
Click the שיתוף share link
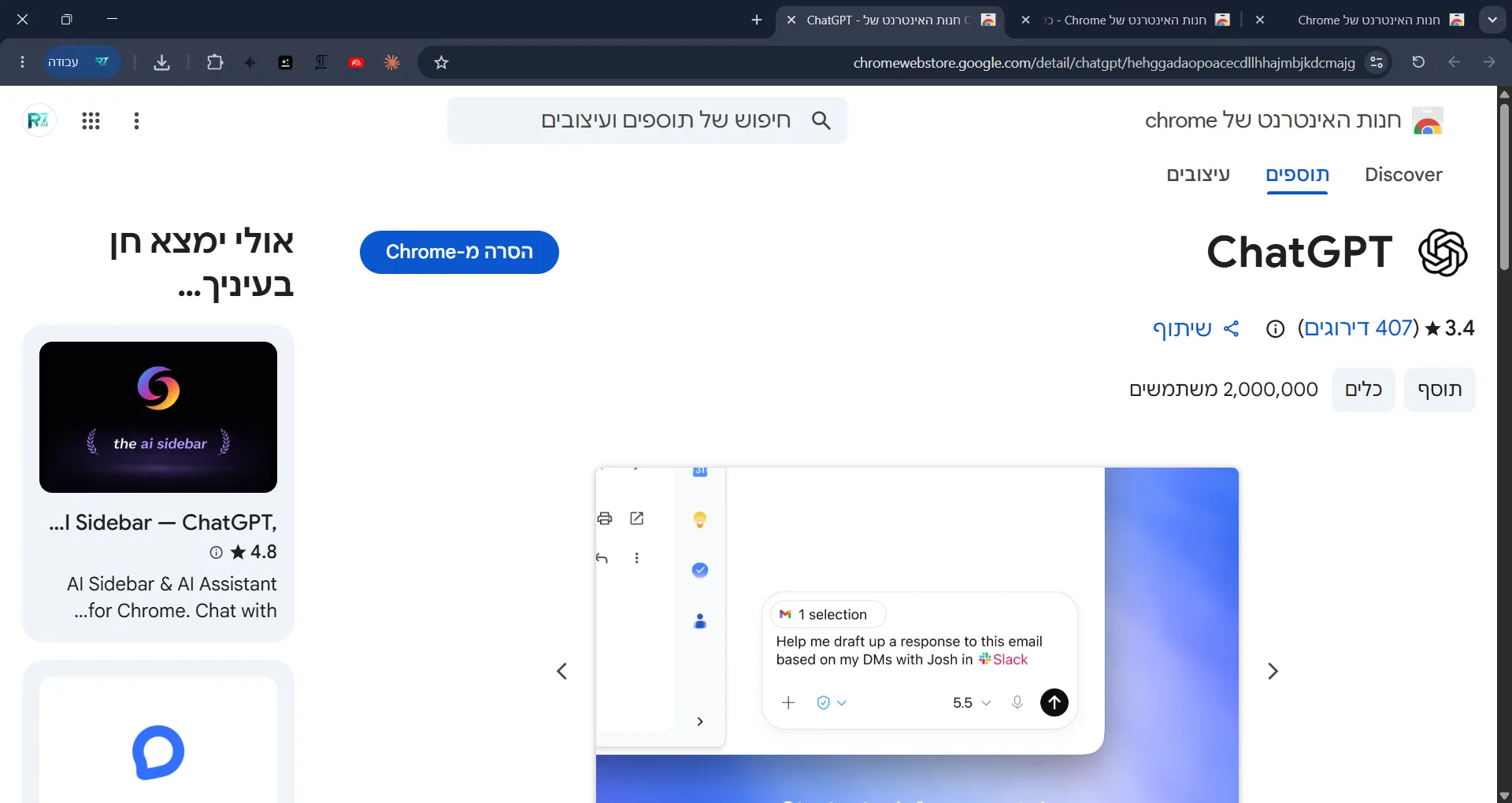point(1195,329)
